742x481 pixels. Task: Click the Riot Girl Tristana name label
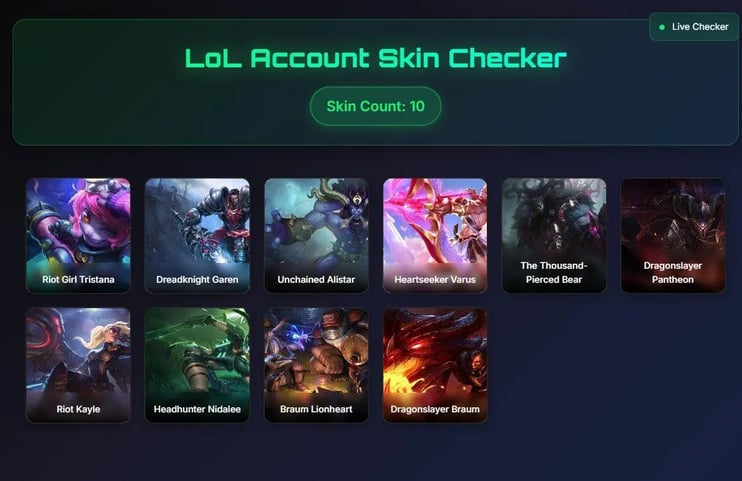[78, 279]
